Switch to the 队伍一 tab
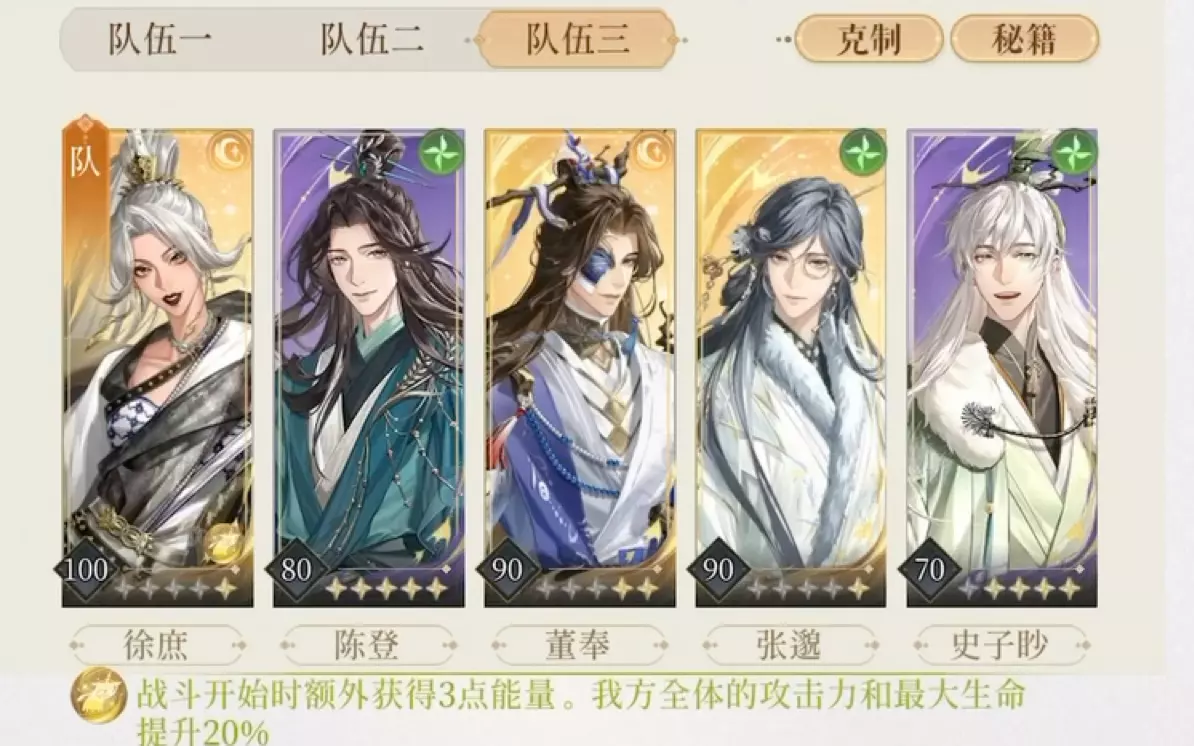Viewport: 1194px width, 746px height. tap(159, 40)
